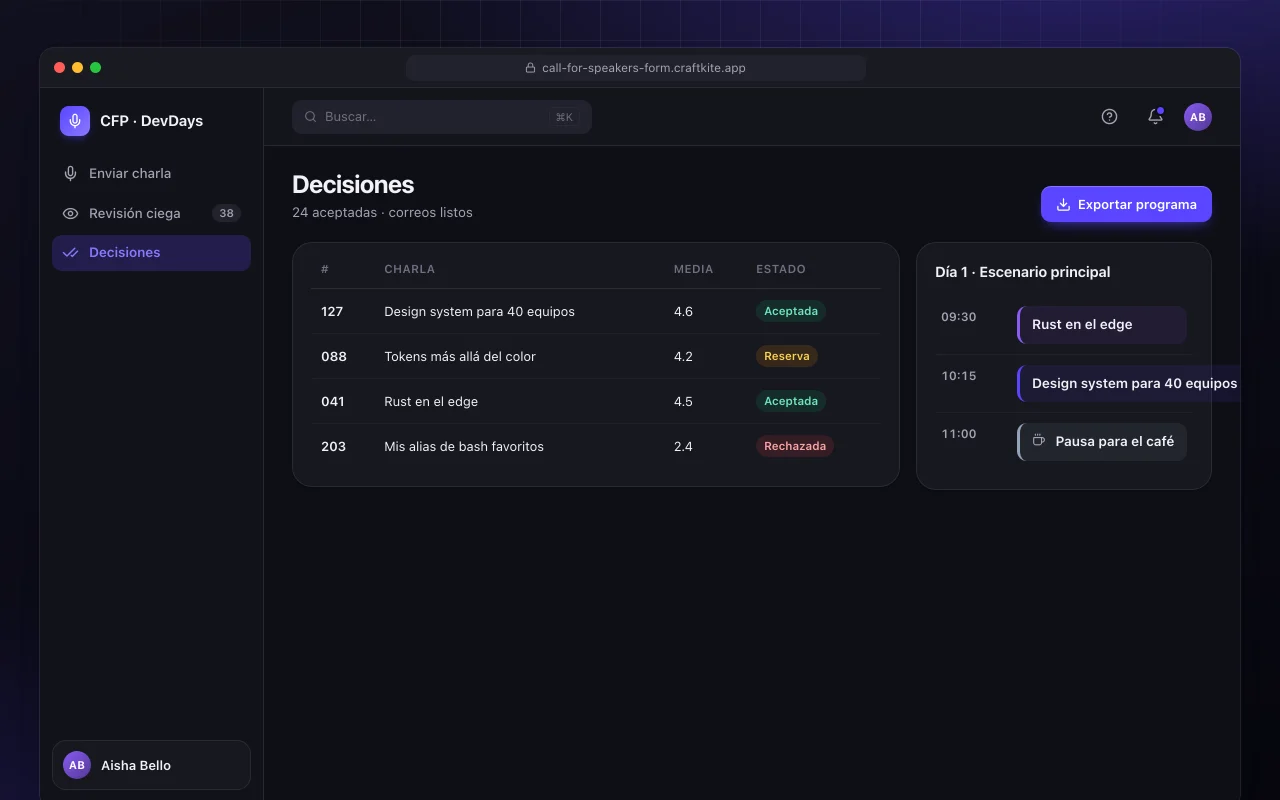Screen dimensions: 1280x800
Task: Click the magnifier icon in the search box
Action: (311, 117)
